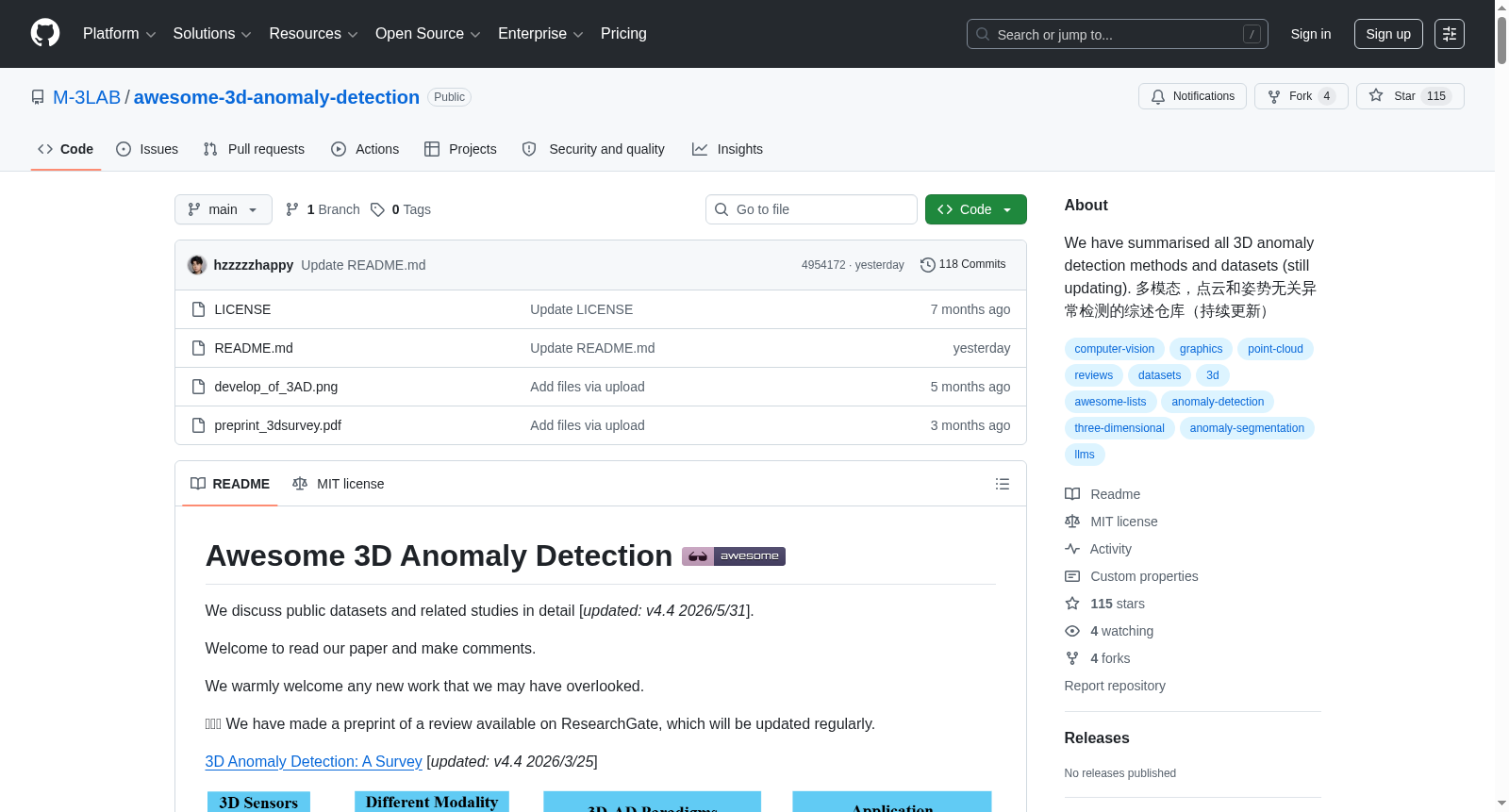Switch to the Projects tab
This screenshot has height=812, width=1509.
pyautogui.click(x=460, y=149)
